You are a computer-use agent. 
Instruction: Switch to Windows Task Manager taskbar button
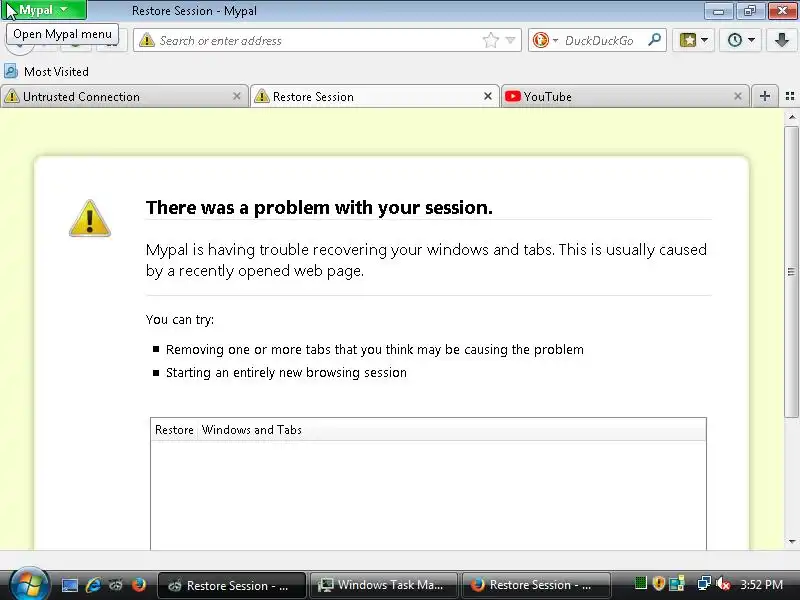(x=384, y=585)
